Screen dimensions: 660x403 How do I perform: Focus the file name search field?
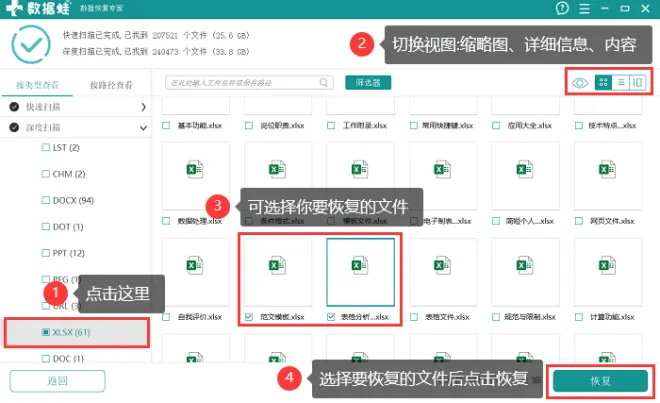point(249,83)
